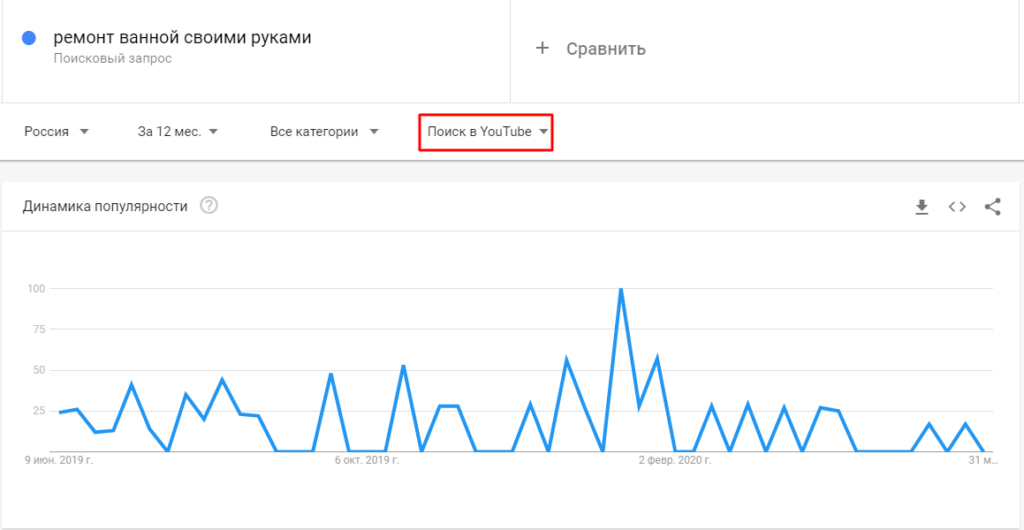Download the popularity chart data
This screenshot has width=1024, height=530.
coord(921,207)
